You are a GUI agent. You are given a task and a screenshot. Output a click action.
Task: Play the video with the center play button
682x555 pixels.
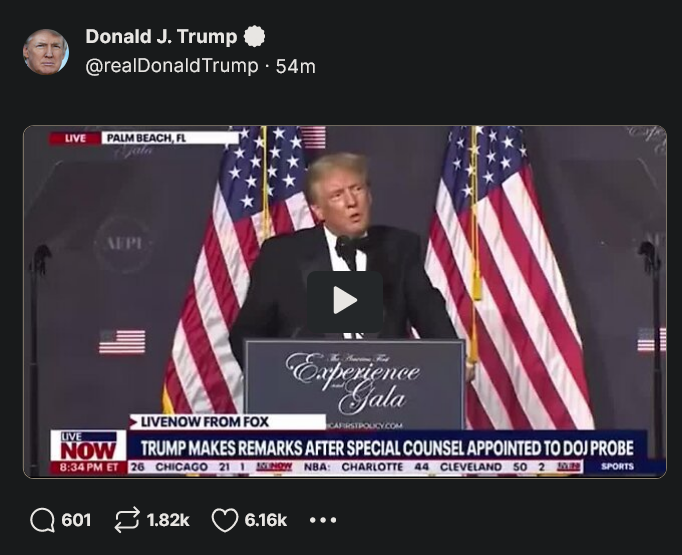(345, 301)
